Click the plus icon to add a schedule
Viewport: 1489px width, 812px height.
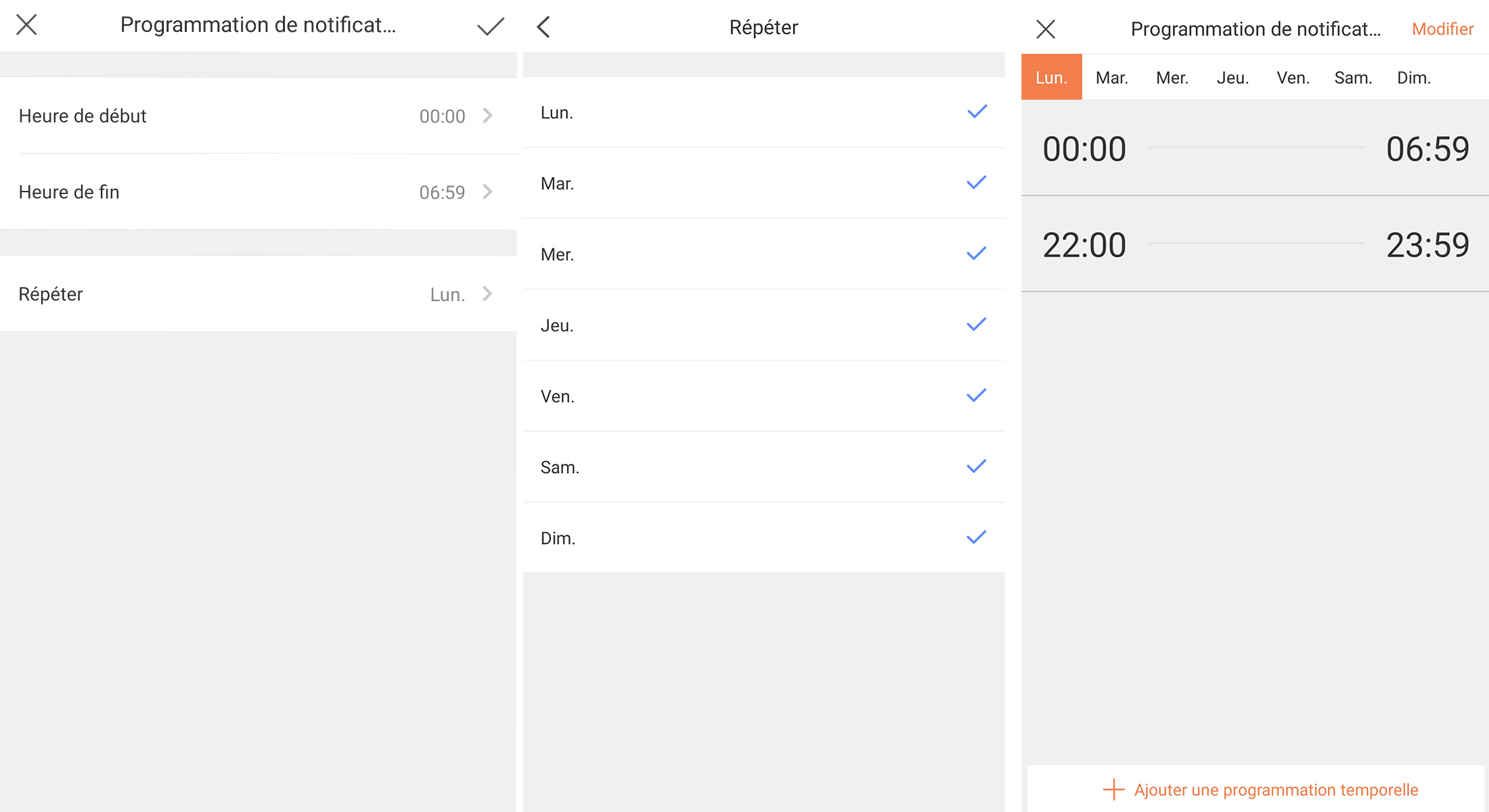pos(1113,790)
